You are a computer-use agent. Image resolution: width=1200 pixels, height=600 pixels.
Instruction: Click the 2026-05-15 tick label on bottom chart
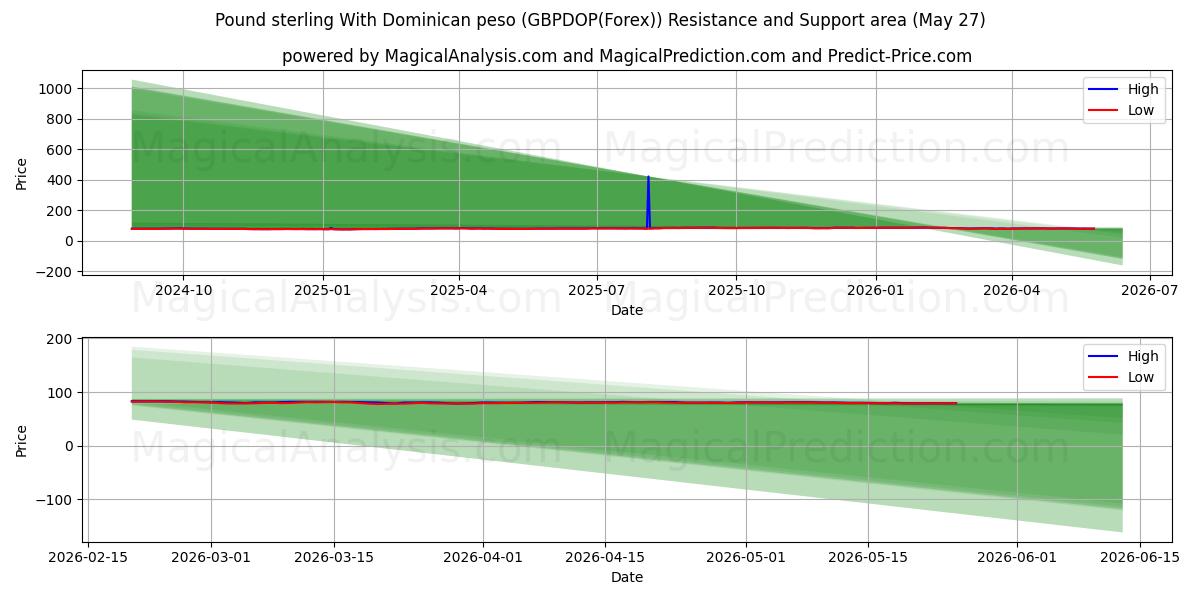(x=868, y=557)
